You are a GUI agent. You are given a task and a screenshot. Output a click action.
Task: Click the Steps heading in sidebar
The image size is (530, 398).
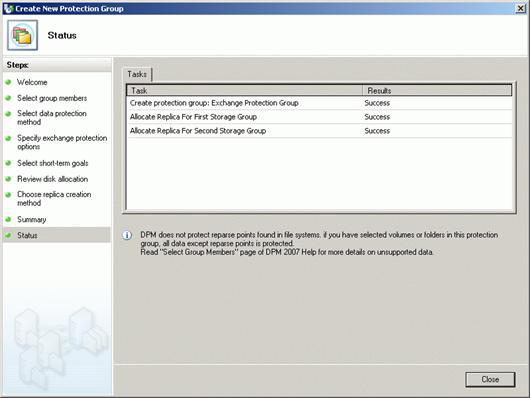coord(18,65)
